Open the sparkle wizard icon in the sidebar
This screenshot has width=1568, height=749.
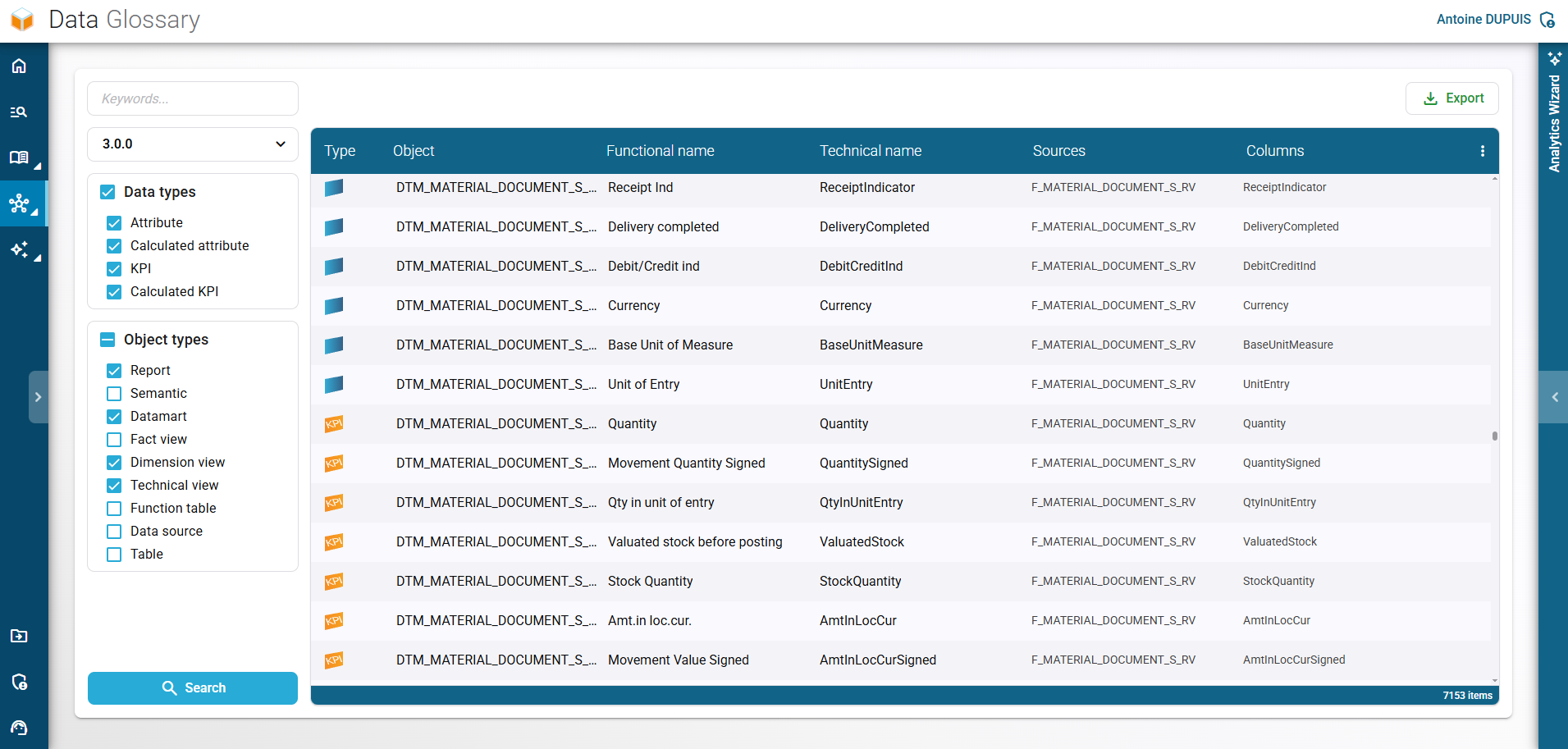coord(19,249)
